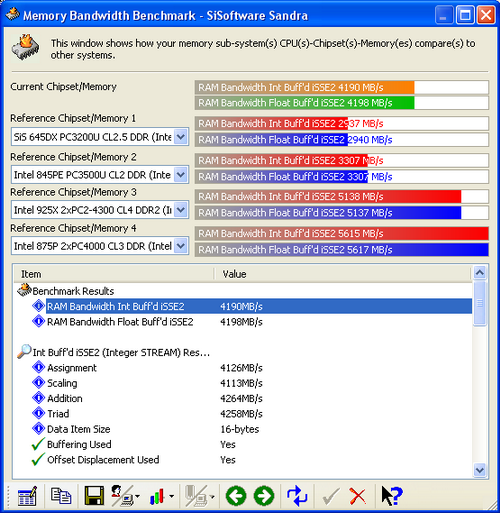Click the 4264MB/s Addition value
This screenshot has height=513, width=500.
(241, 398)
